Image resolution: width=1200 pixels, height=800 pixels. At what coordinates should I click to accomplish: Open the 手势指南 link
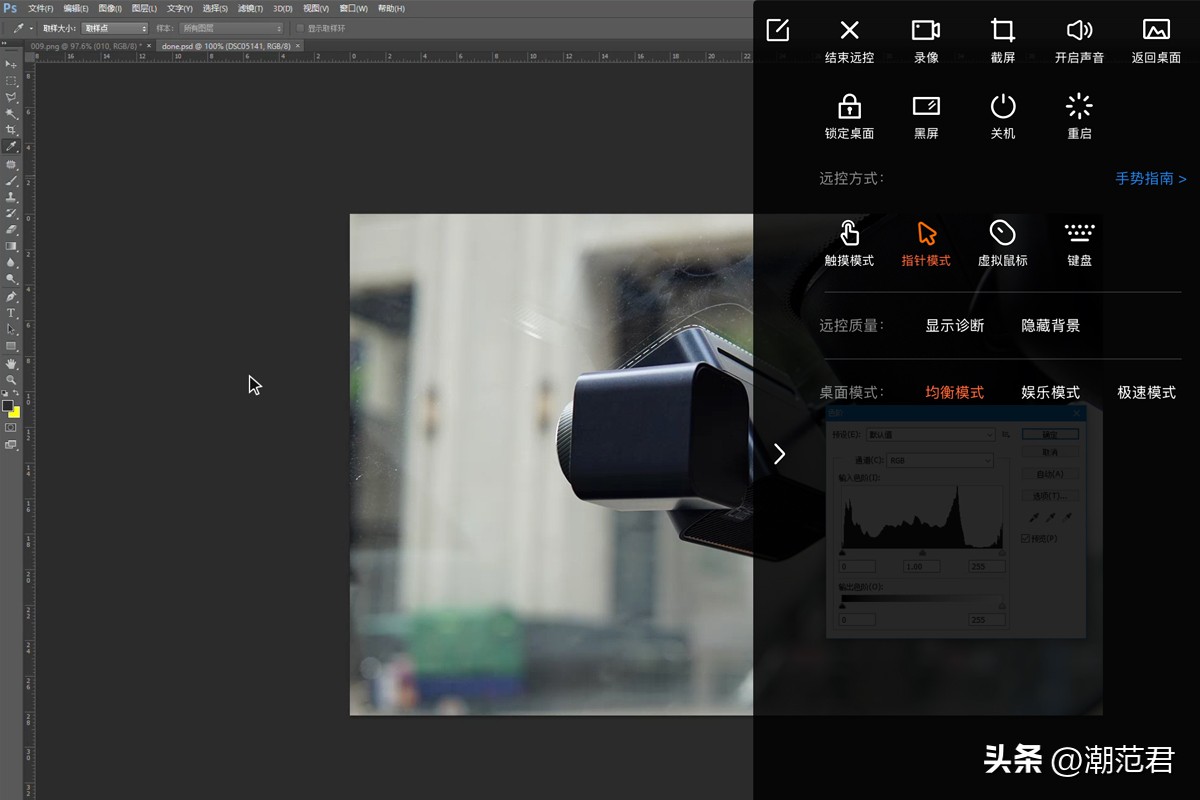click(1148, 178)
